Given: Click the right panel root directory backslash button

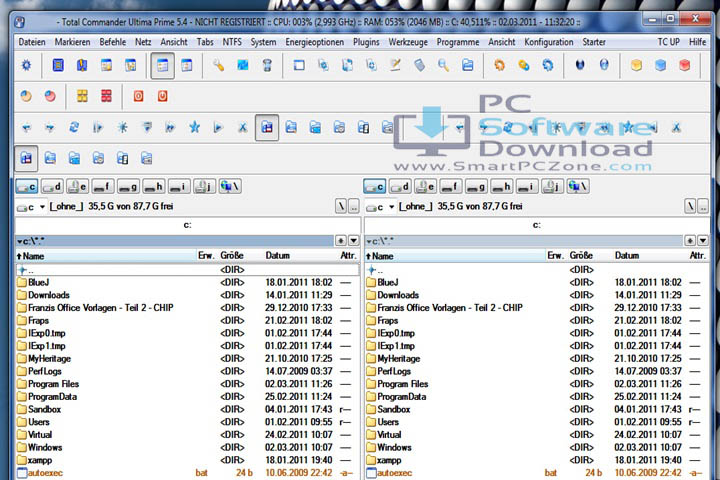Looking at the screenshot, I should [690, 207].
